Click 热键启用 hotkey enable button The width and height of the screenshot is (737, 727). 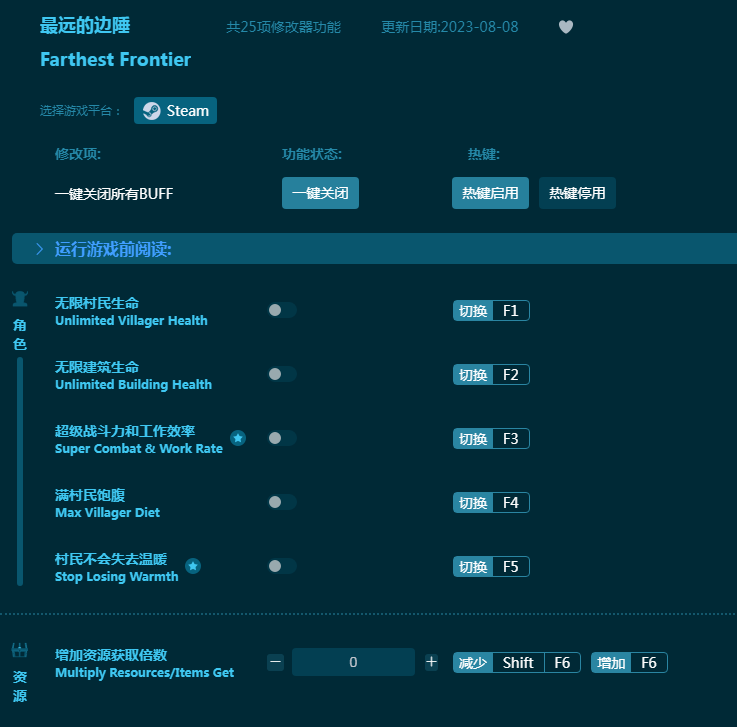pos(490,193)
